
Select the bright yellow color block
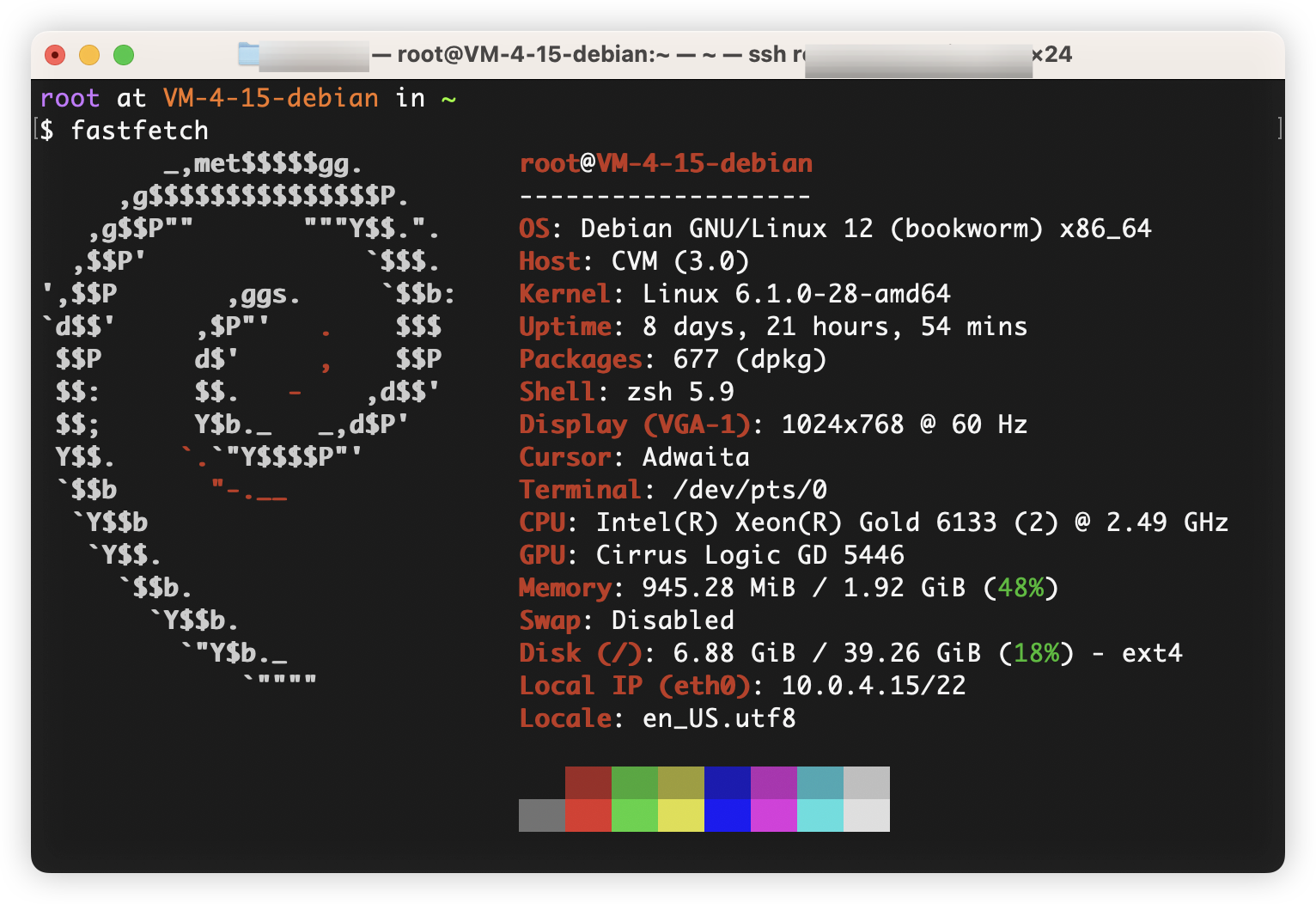coord(680,815)
